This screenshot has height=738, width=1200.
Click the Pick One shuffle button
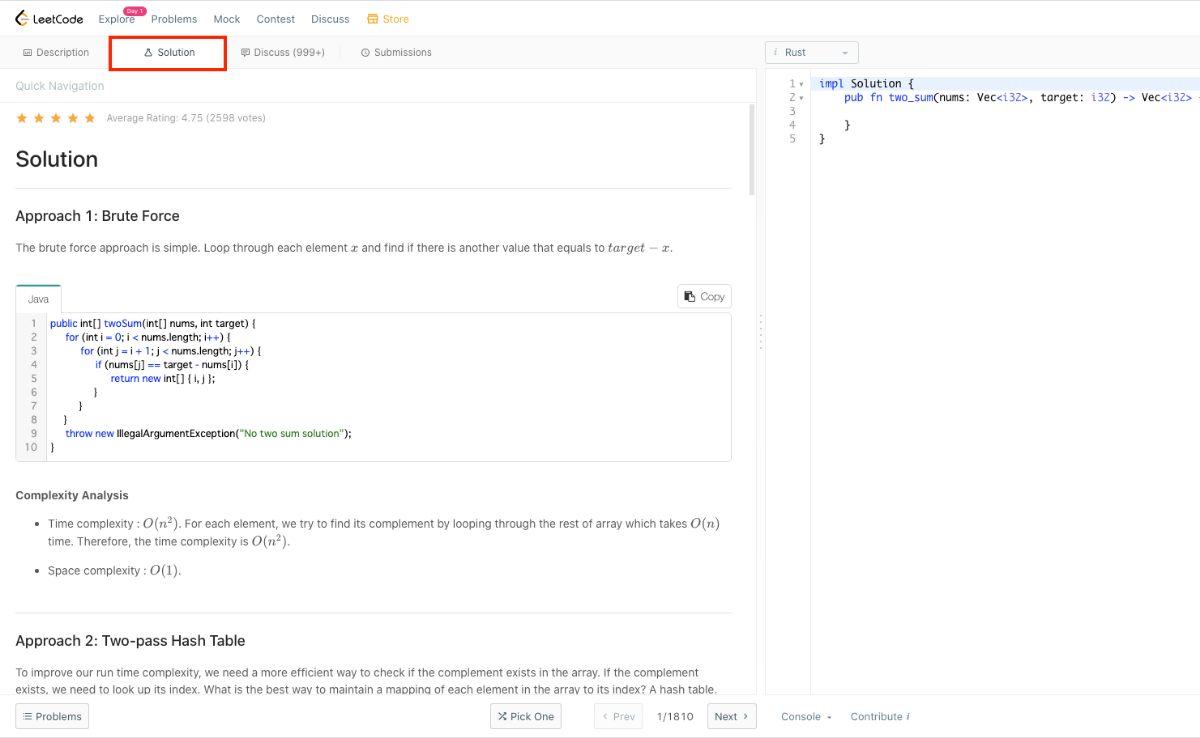525,716
